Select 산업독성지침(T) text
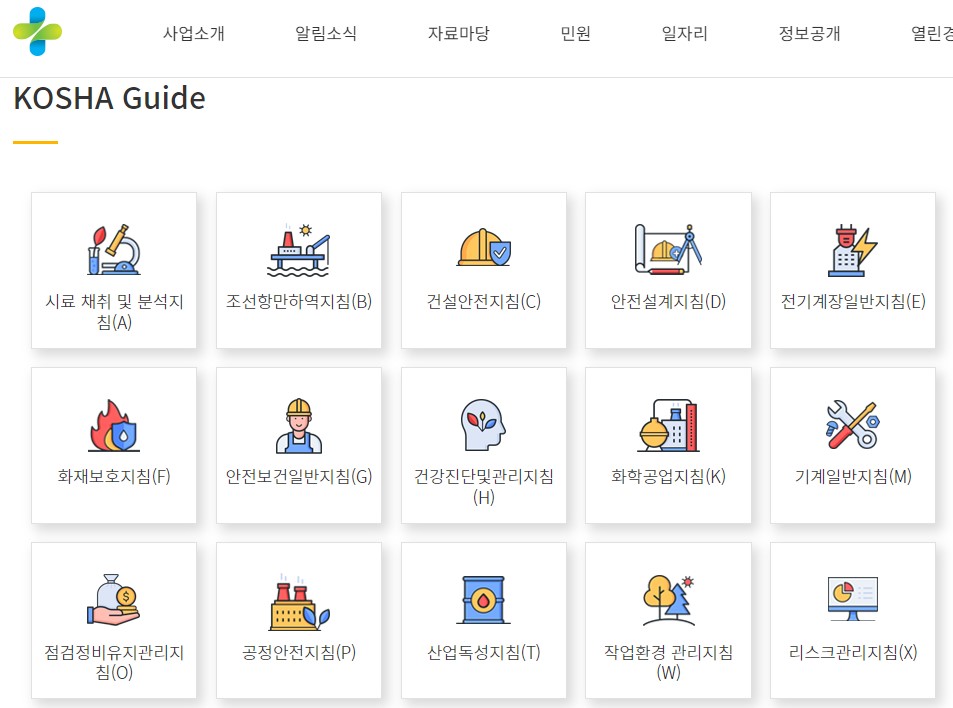The image size is (953, 708). [x=484, y=652]
